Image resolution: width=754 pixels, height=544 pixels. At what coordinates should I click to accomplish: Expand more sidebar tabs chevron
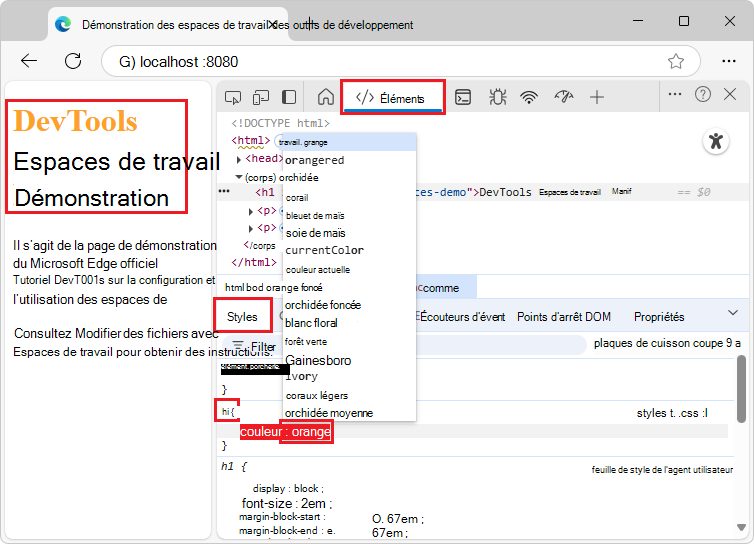click(x=733, y=313)
